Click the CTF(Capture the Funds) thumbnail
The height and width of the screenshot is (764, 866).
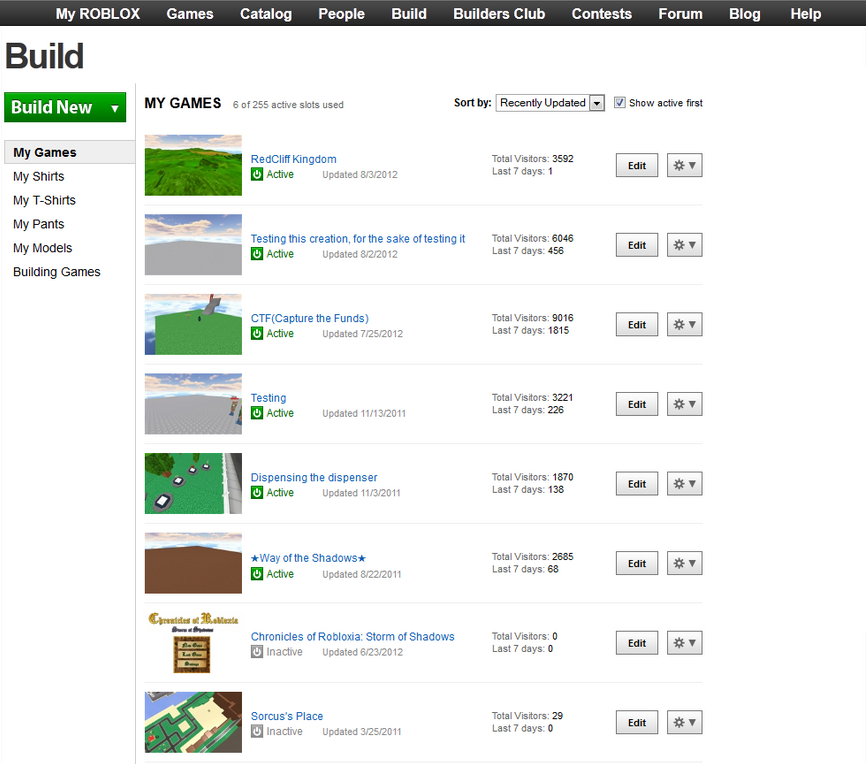193,324
